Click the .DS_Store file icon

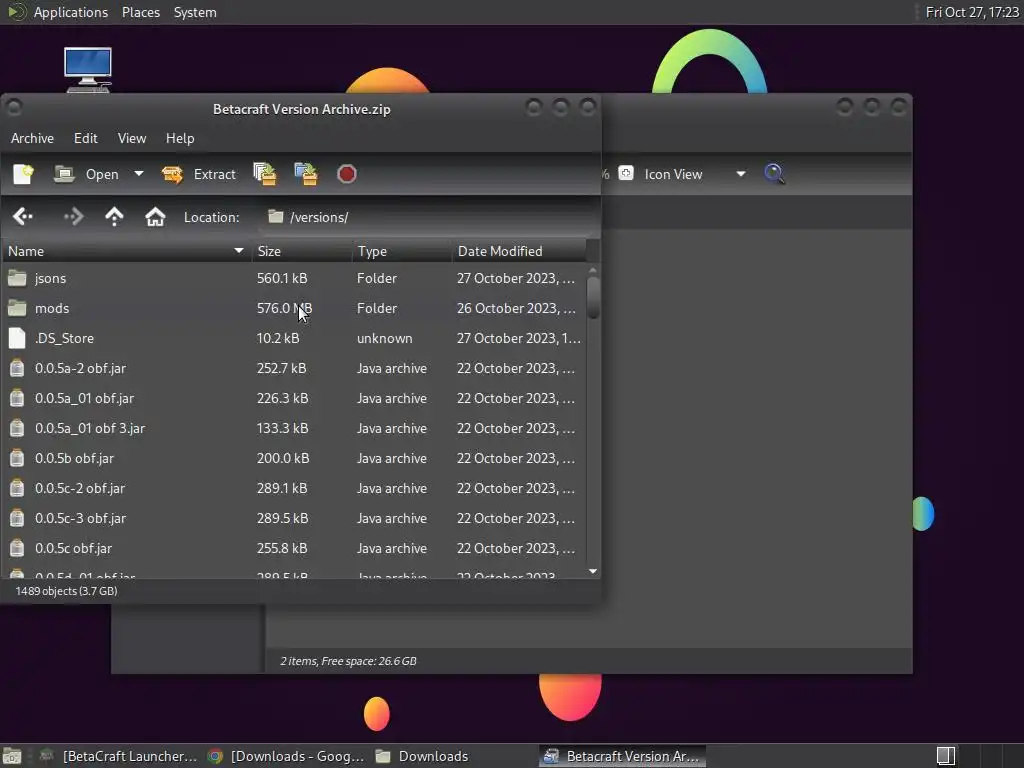pyautogui.click(x=17, y=338)
